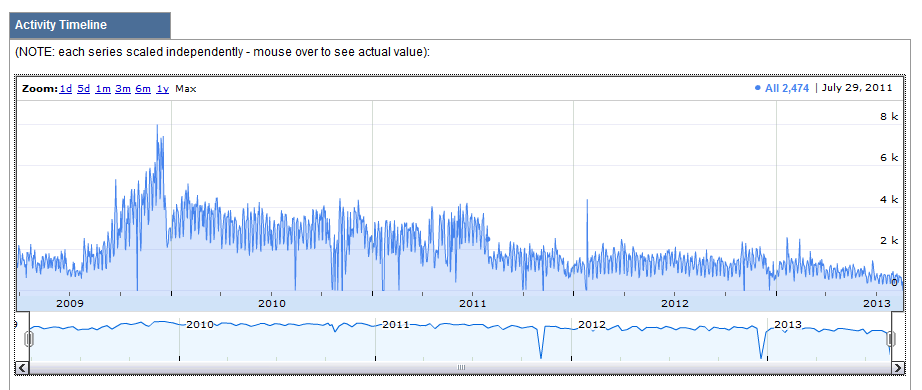The width and height of the screenshot is (922, 390).
Task: Grab the left range selector handle
Action: (x=28, y=339)
